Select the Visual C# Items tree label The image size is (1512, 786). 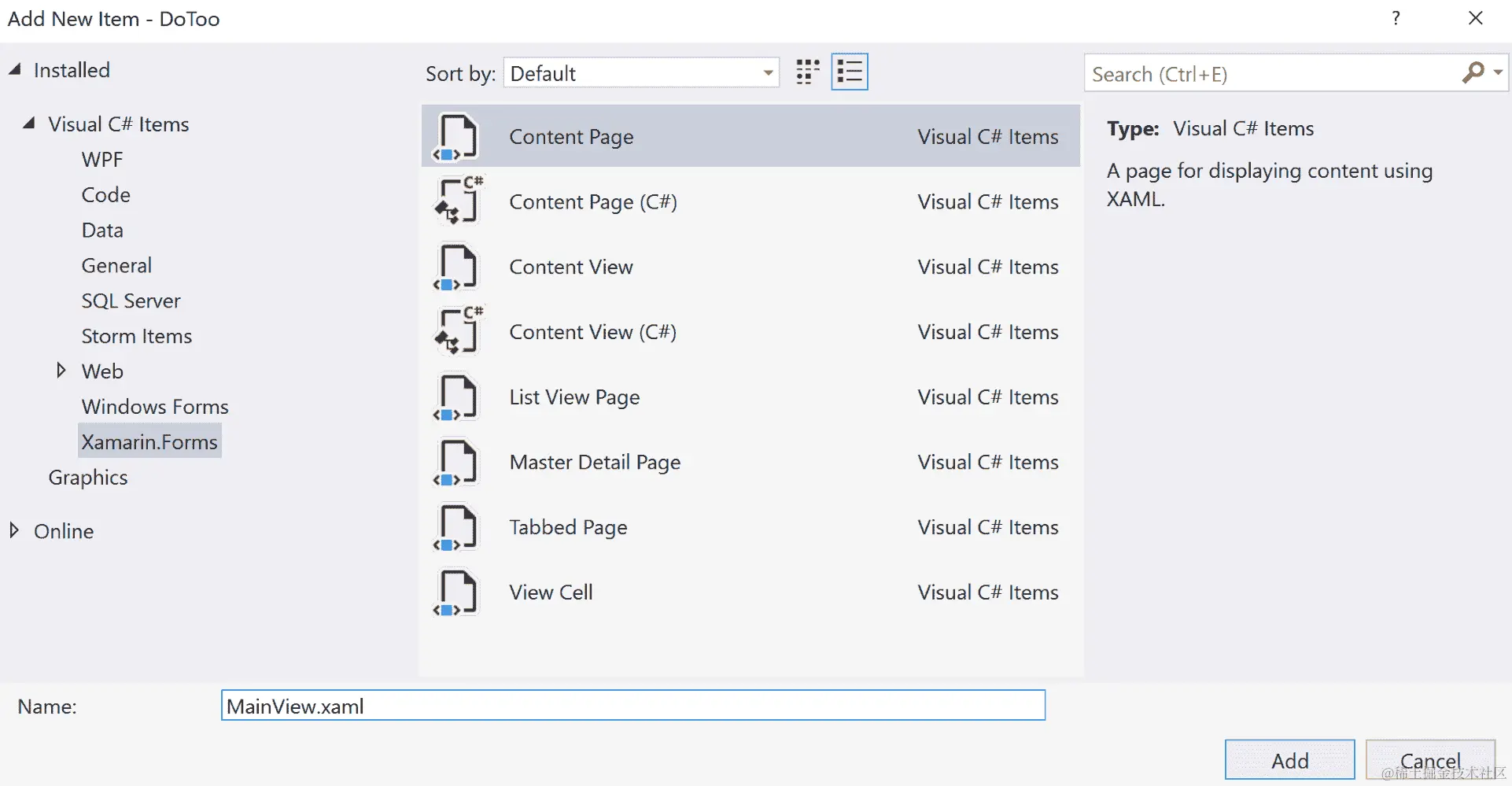click(119, 124)
